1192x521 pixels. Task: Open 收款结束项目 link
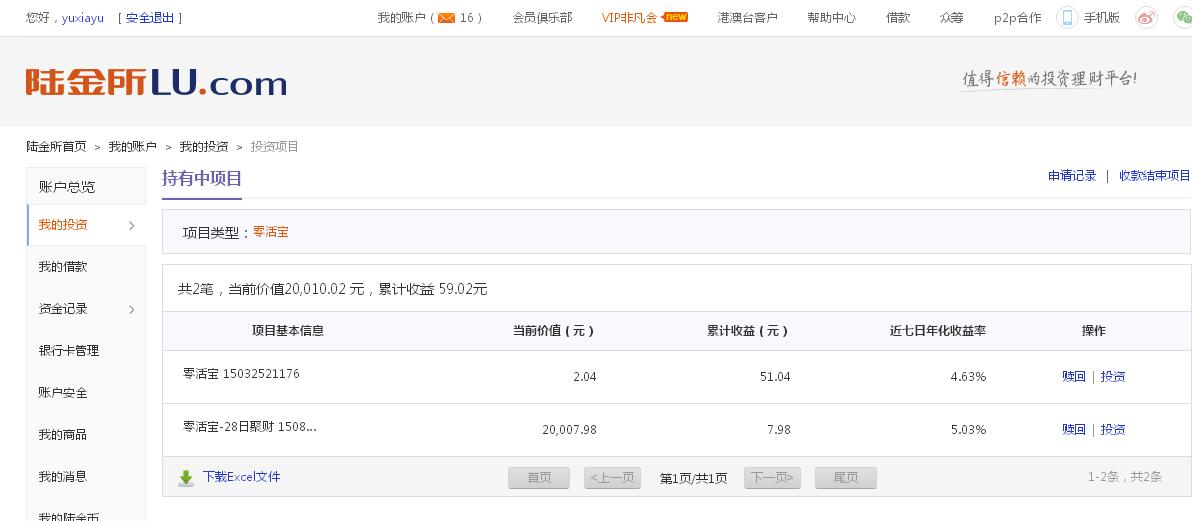click(1155, 176)
